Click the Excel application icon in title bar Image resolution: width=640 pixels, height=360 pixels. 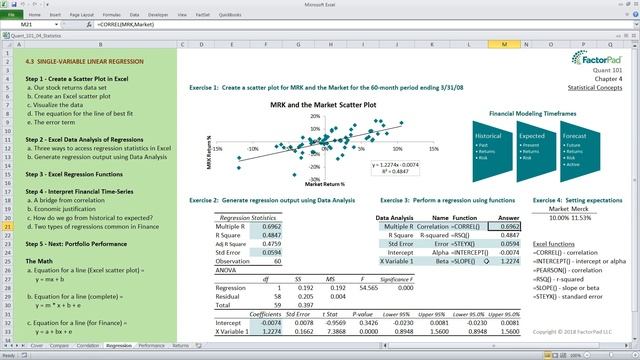click(x=4, y=4)
